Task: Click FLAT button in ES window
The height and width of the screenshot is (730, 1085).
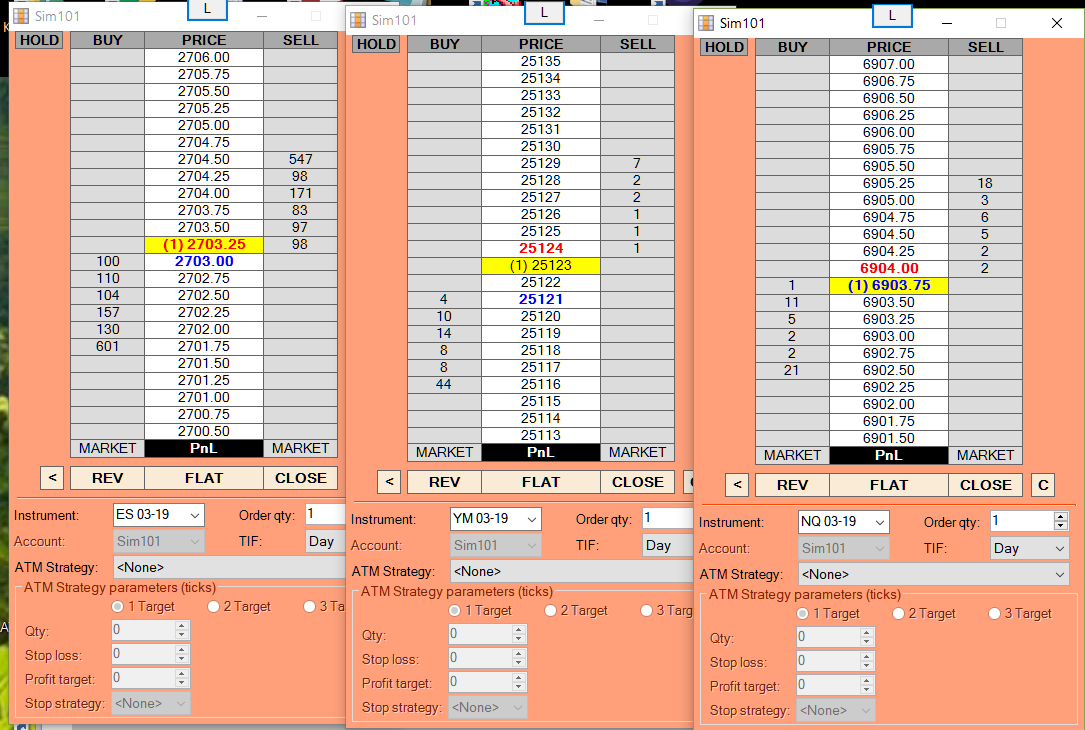Action: point(203,478)
